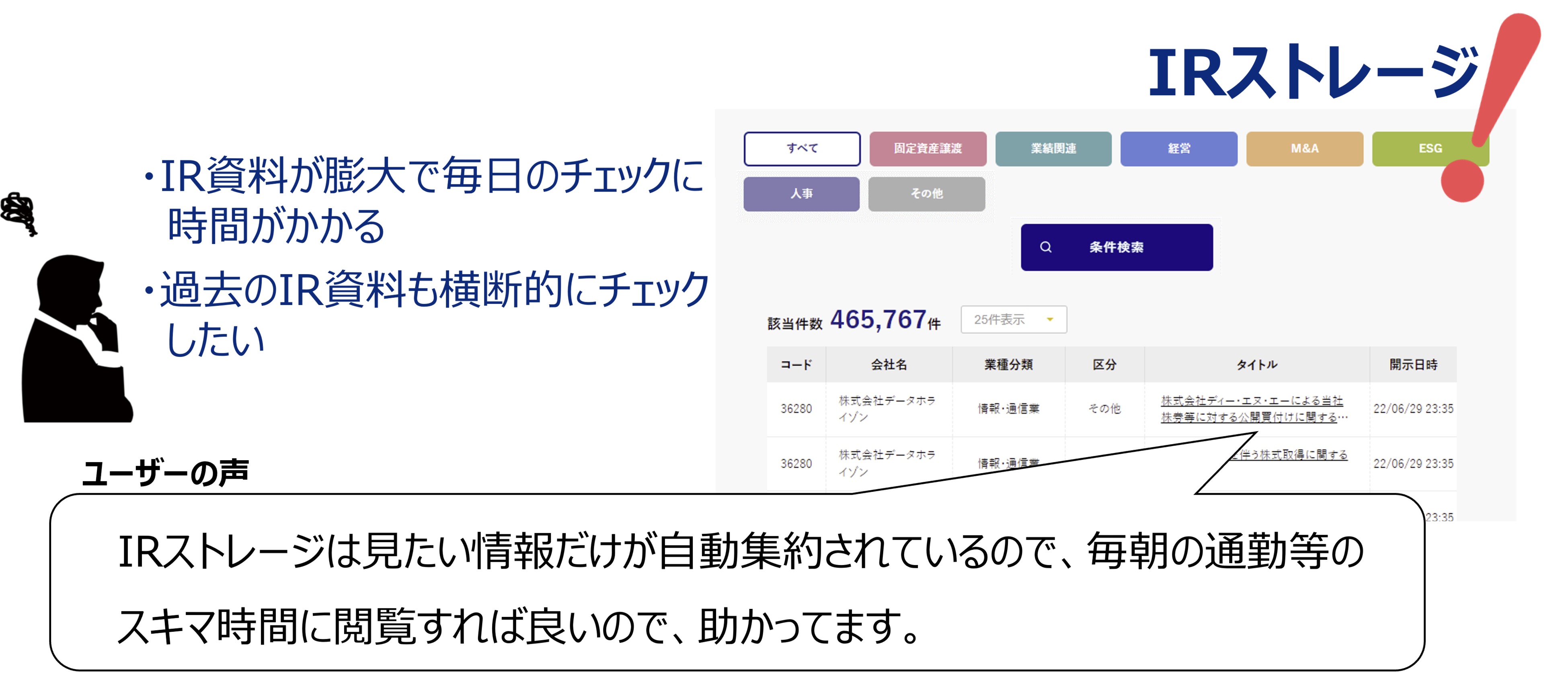
Task: Sort by 開示日時 column header
Action: [1413, 365]
